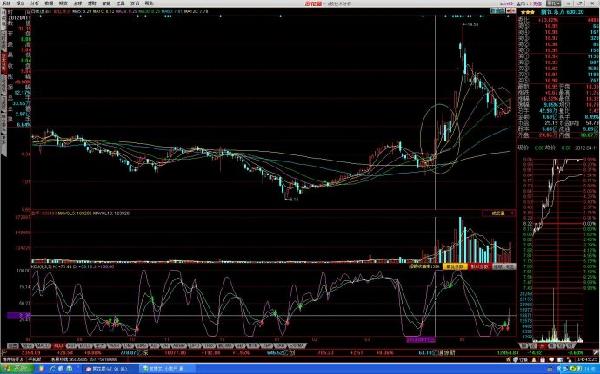Click the red button above the KDJ panel
Image resolution: width=600 pixels, height=374 pixels.
[479, 266]
